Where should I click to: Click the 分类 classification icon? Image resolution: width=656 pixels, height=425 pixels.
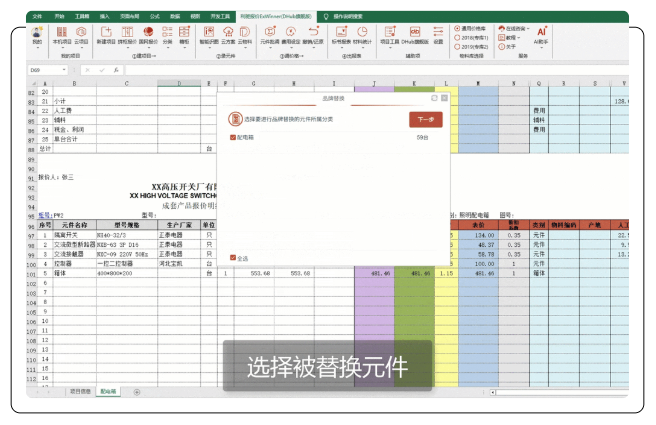pos(167,32)
